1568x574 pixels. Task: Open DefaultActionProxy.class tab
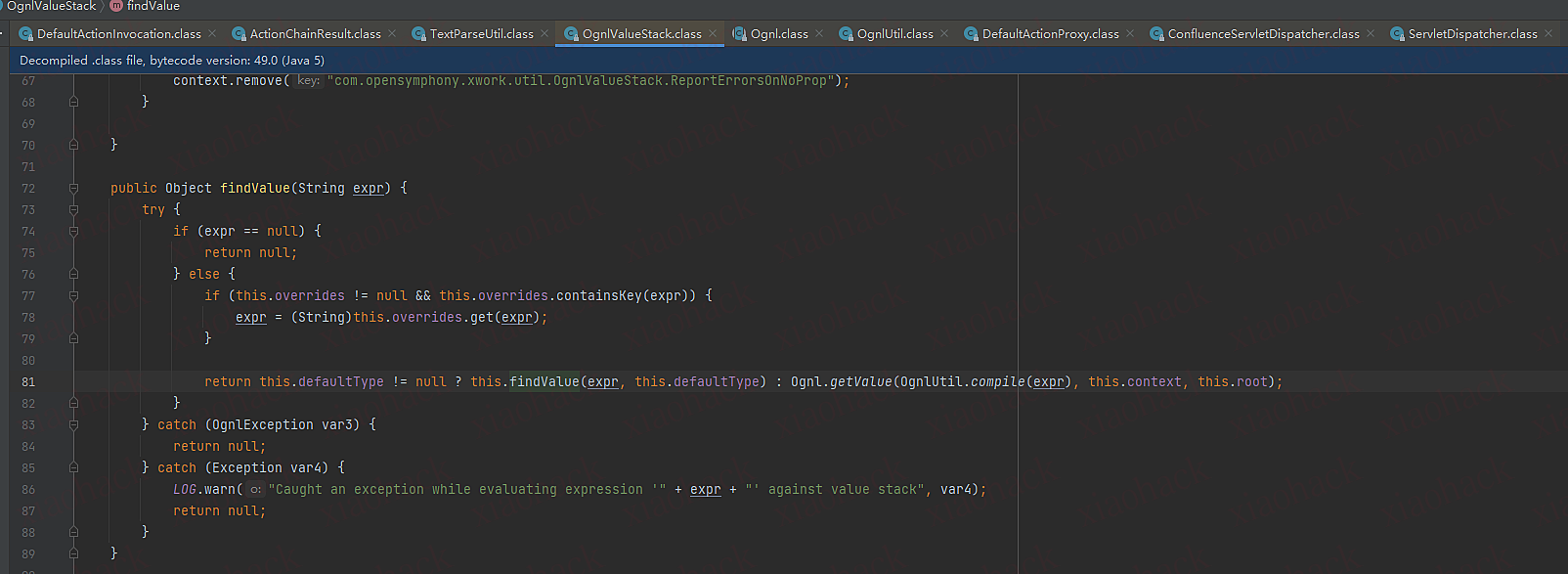pos(1051,33)
